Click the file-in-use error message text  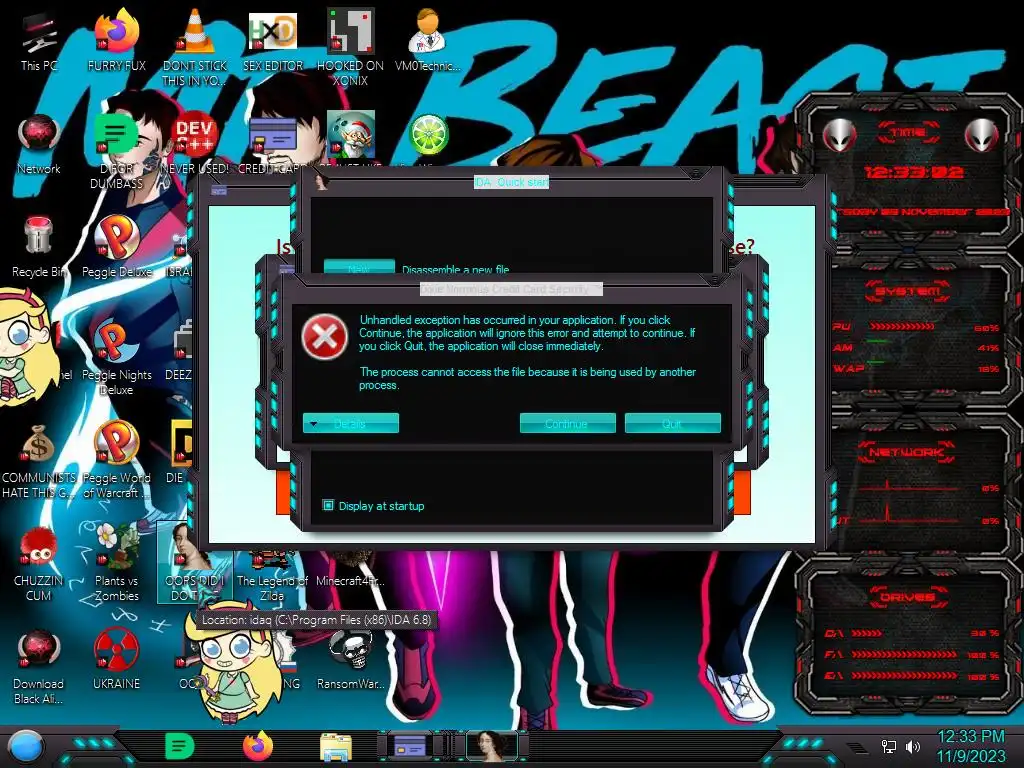[528, 378]
